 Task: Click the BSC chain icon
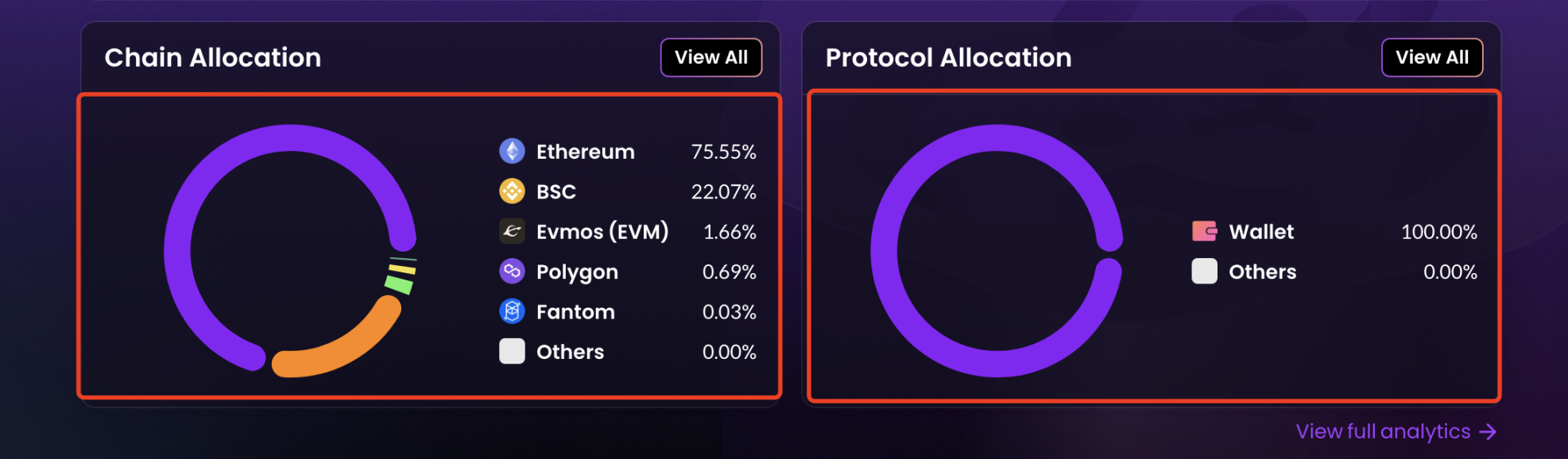click(x=512, y=191)
